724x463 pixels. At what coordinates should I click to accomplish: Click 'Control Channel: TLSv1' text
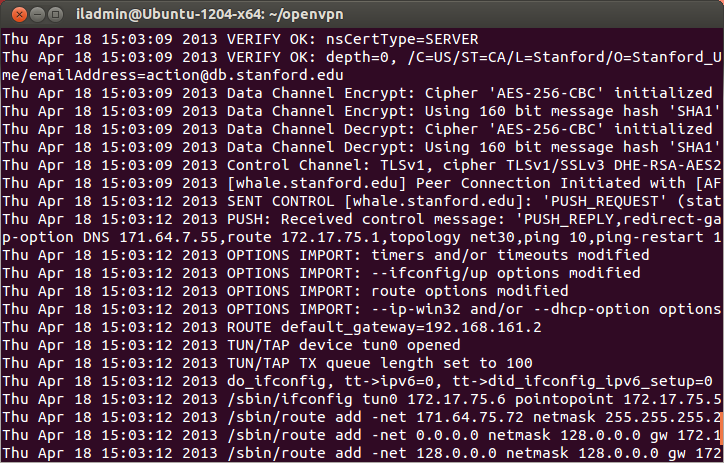click(x=328, y=165)
